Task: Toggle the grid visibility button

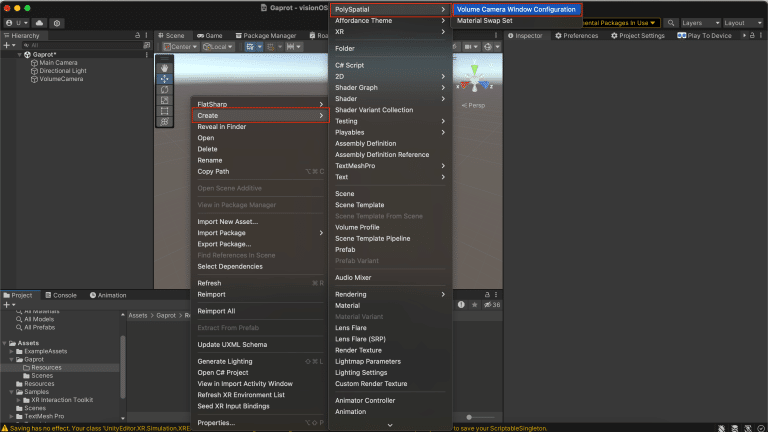Action: [250, 47]
